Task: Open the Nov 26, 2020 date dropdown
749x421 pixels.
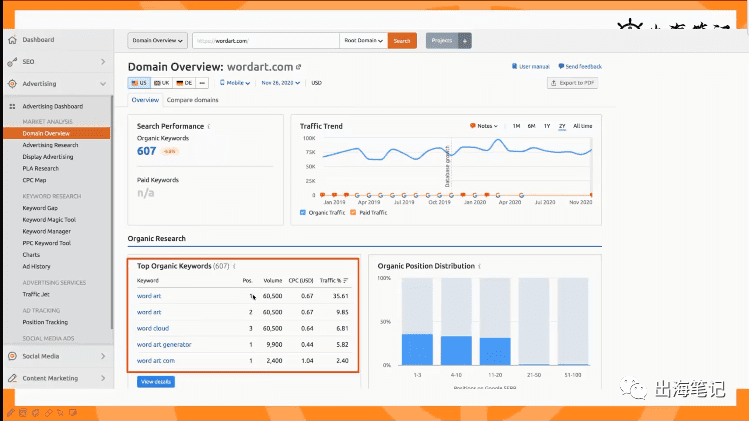Action: (280, 83)
